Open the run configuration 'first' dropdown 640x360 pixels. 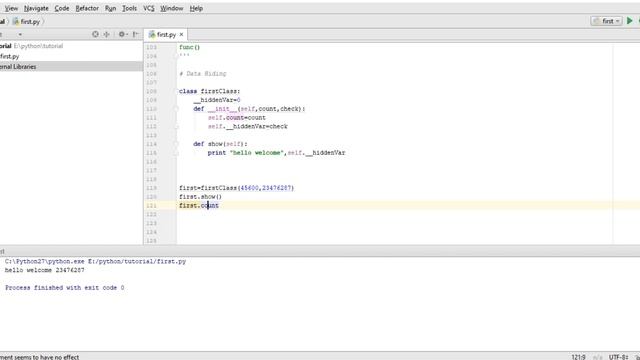click(x=606, y=21)
